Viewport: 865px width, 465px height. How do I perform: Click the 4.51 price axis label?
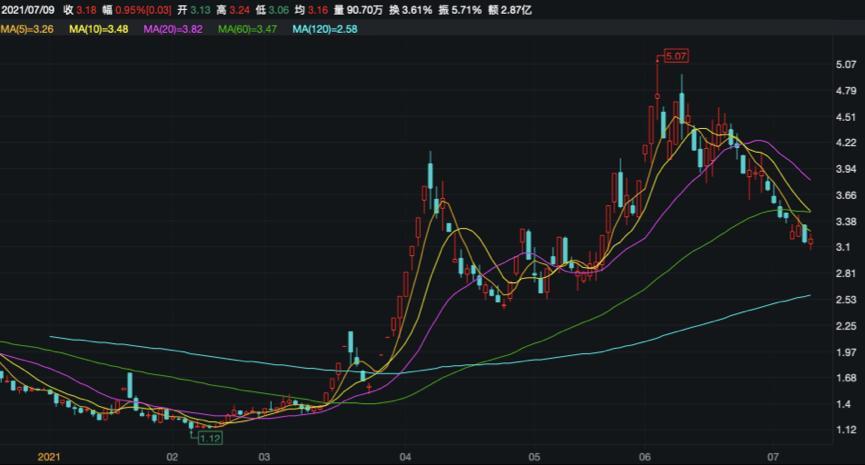[x=844, y=117]
